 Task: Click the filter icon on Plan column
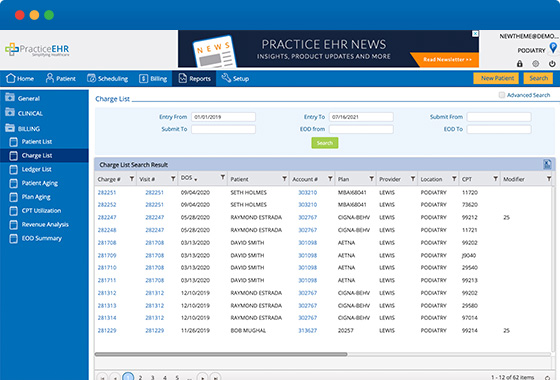[x=371, y=178]
